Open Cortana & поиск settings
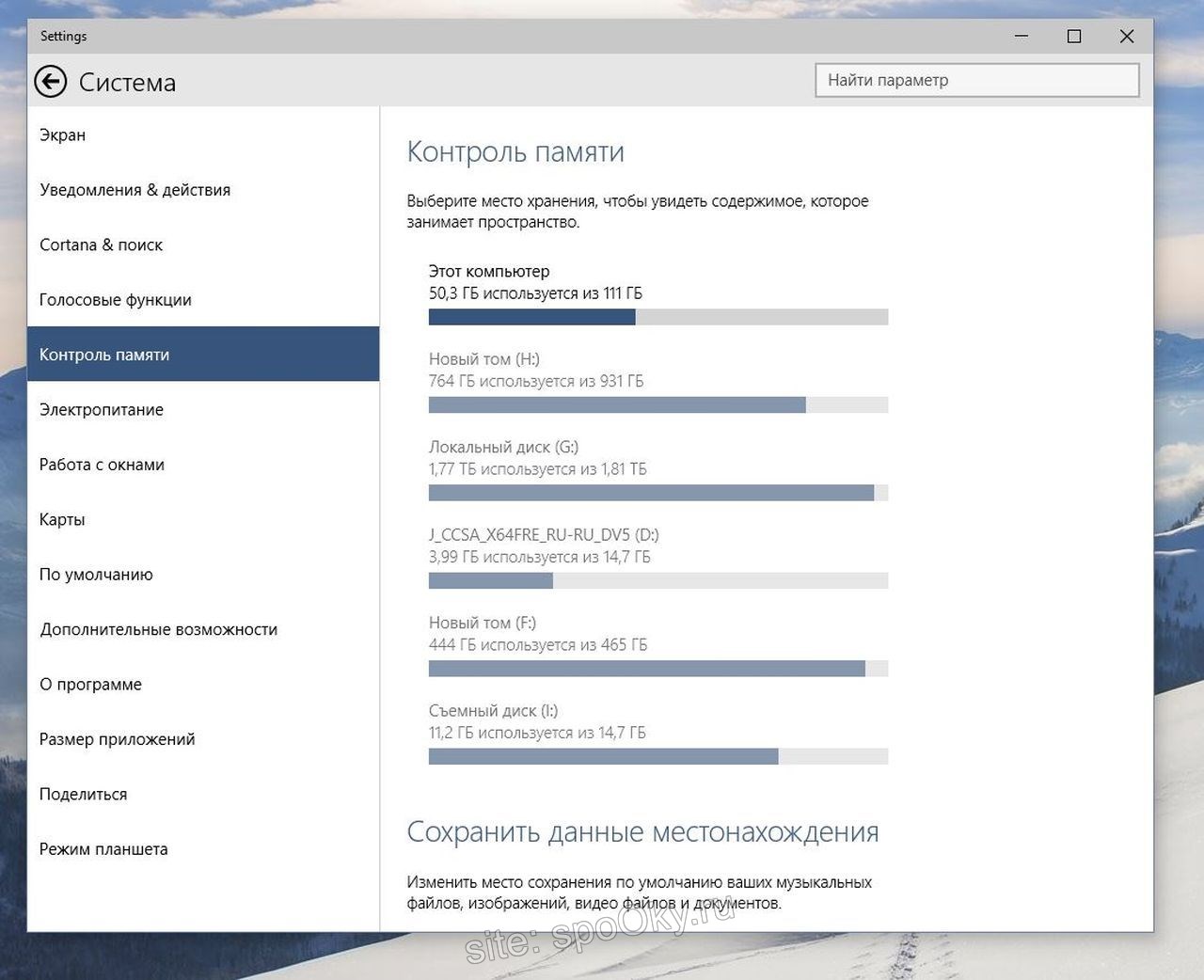Viewport: 1204px width, 980px height. (101, 245)
